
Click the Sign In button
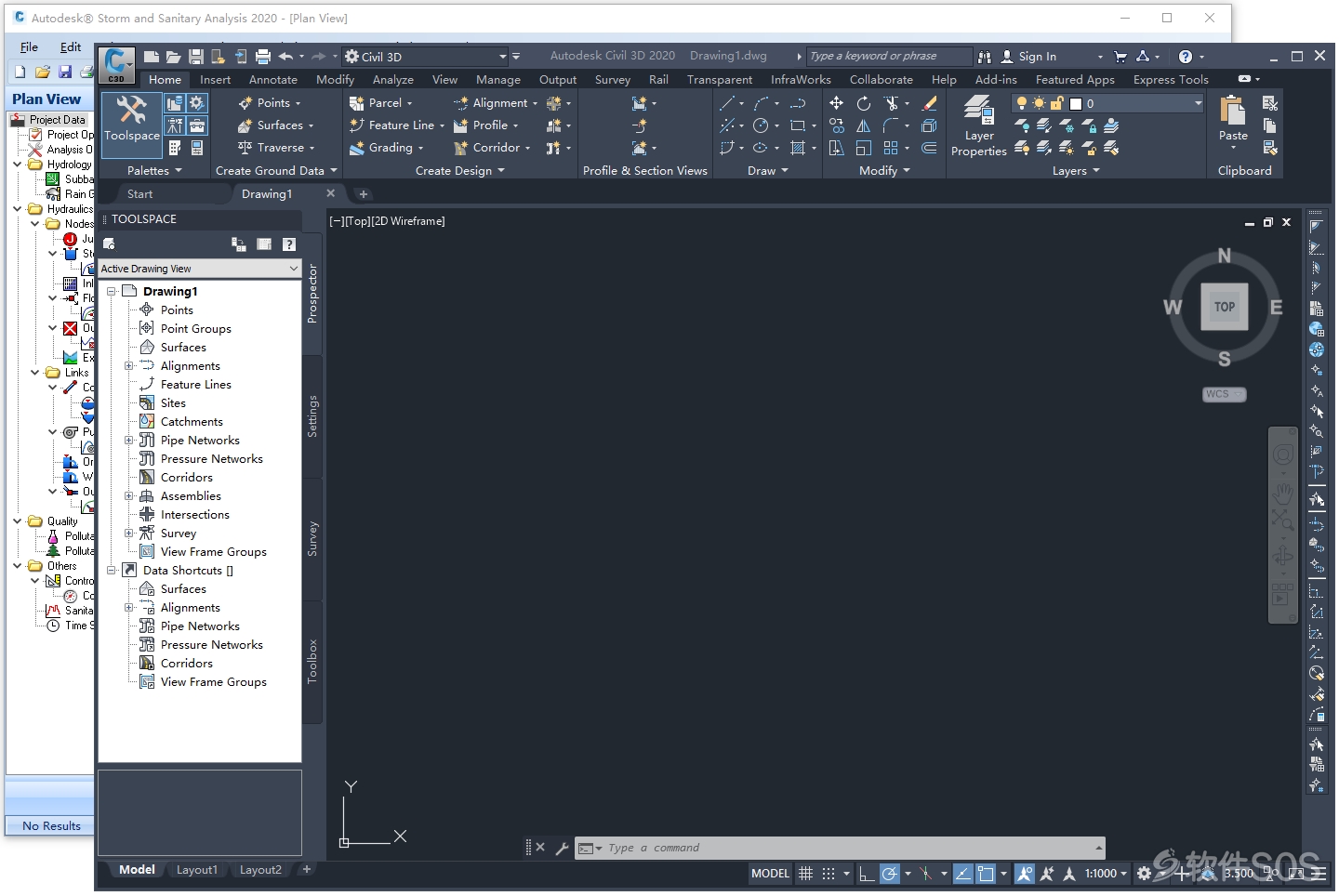pyautogui.click(x=1028, y=57)
